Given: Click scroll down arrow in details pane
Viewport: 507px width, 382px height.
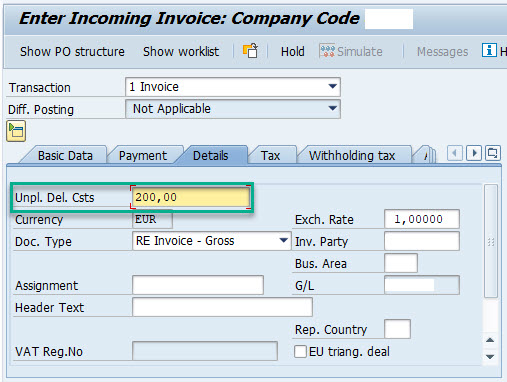Looking at the screenshot, I should (x=490, y=357).
